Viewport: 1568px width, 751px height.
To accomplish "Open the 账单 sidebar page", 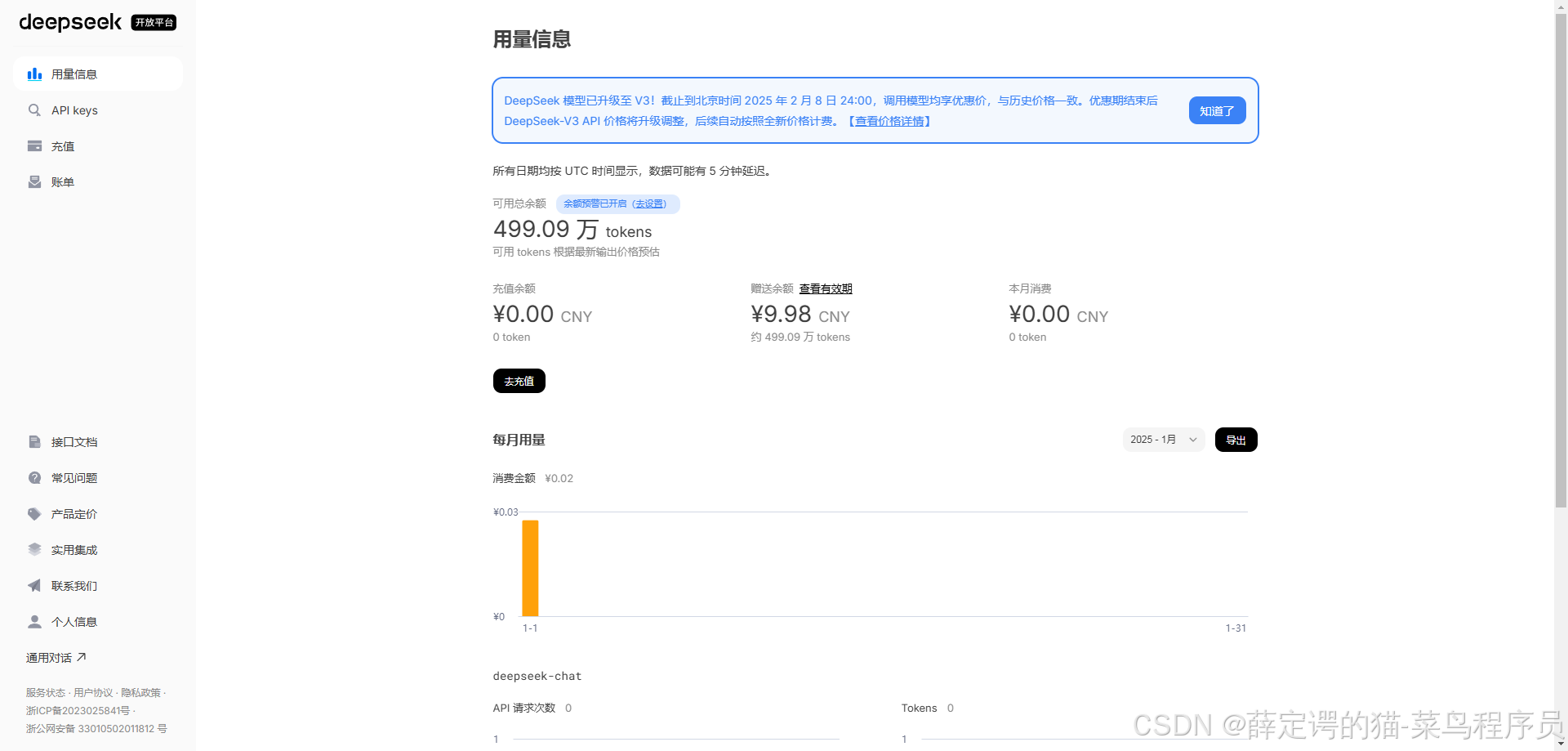I will [98, 182].
